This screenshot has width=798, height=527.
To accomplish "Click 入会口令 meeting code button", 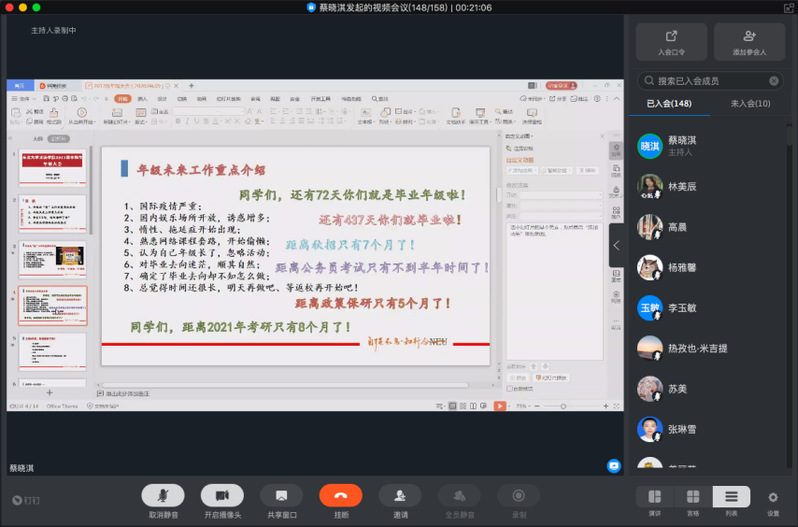I will click(671, 42).
